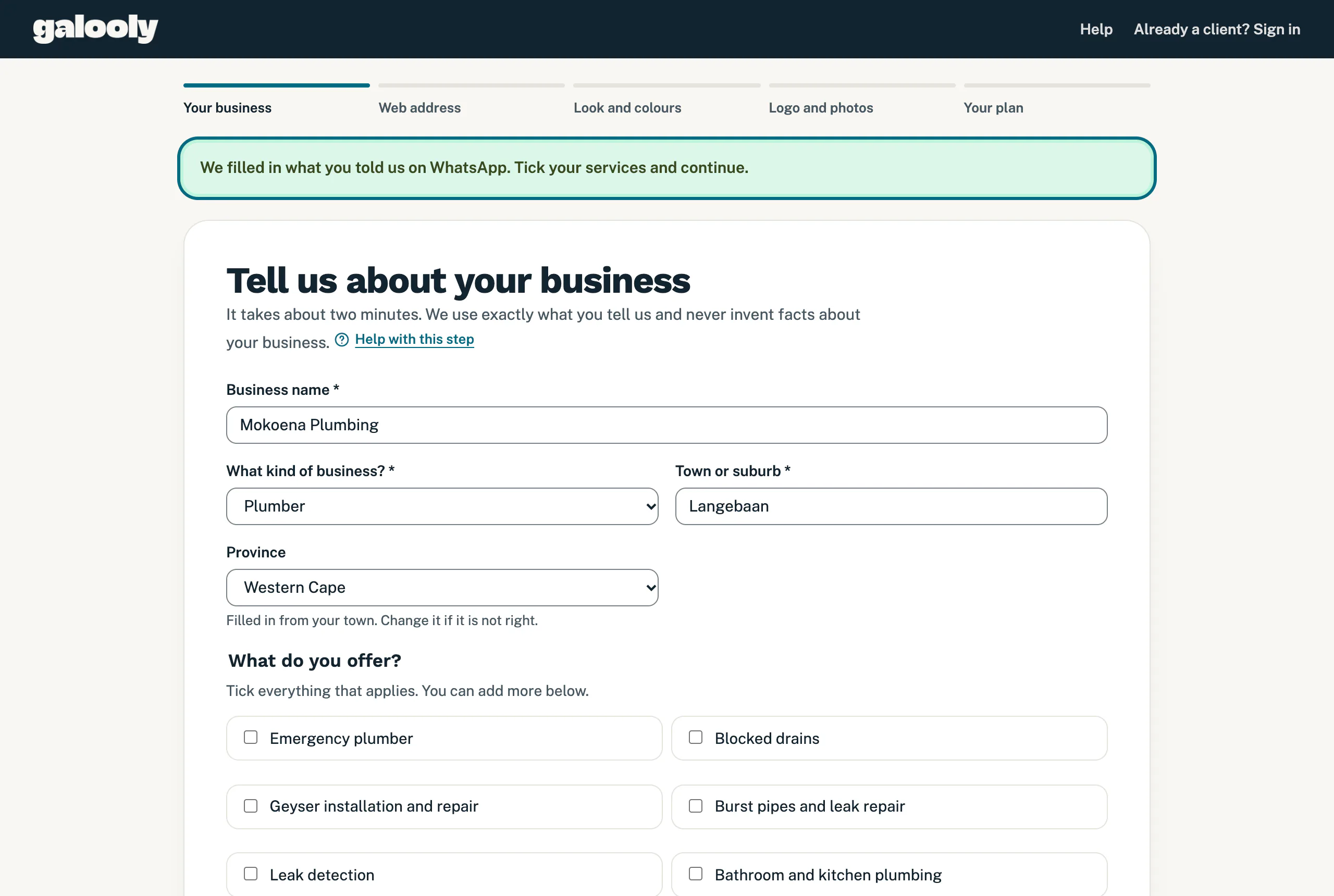Tick Burst pipes and leak repair checkbox
The width and height of the screenshot is (1334, 896).
[696, 806]
